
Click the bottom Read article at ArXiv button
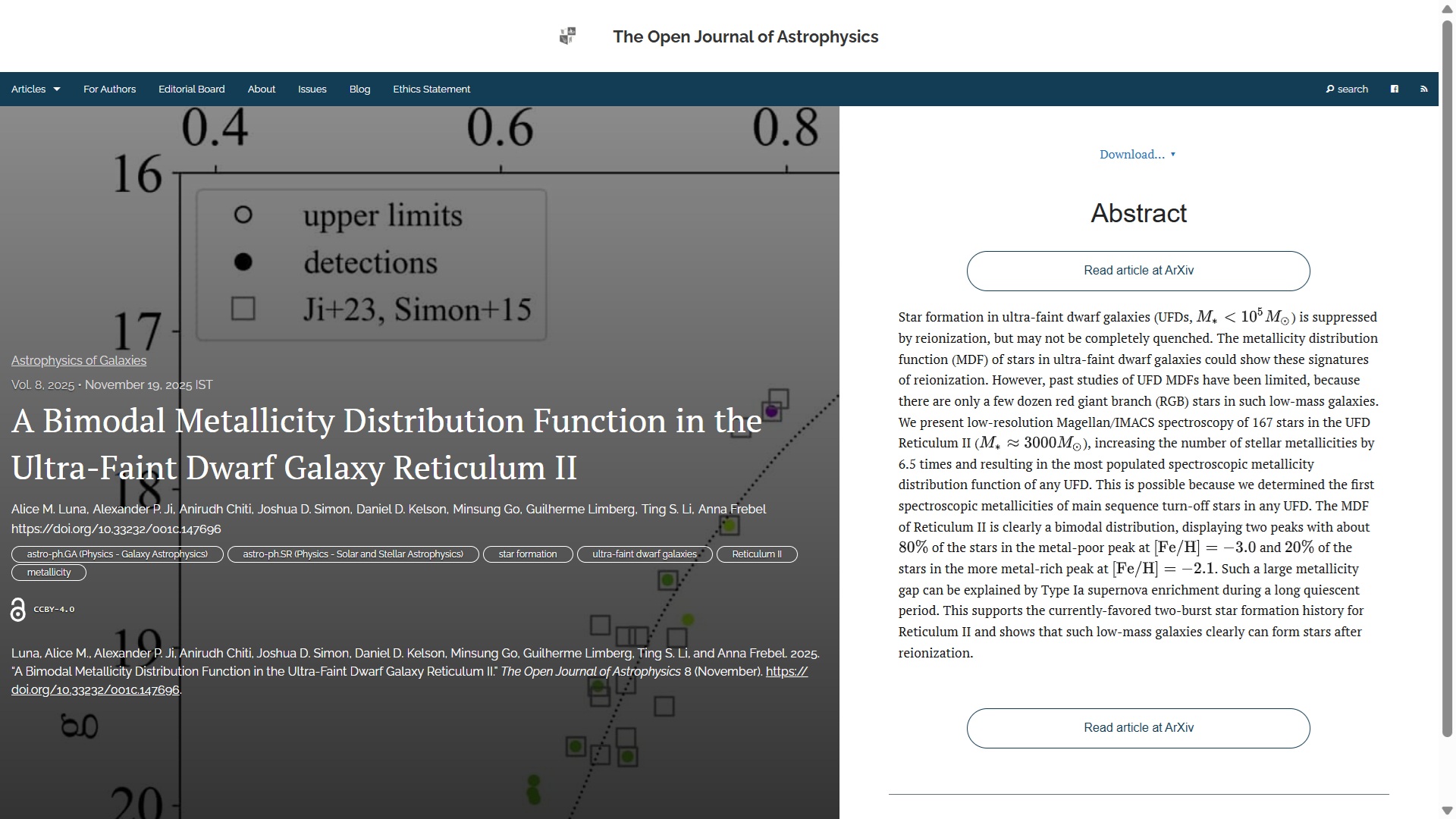1137,728
